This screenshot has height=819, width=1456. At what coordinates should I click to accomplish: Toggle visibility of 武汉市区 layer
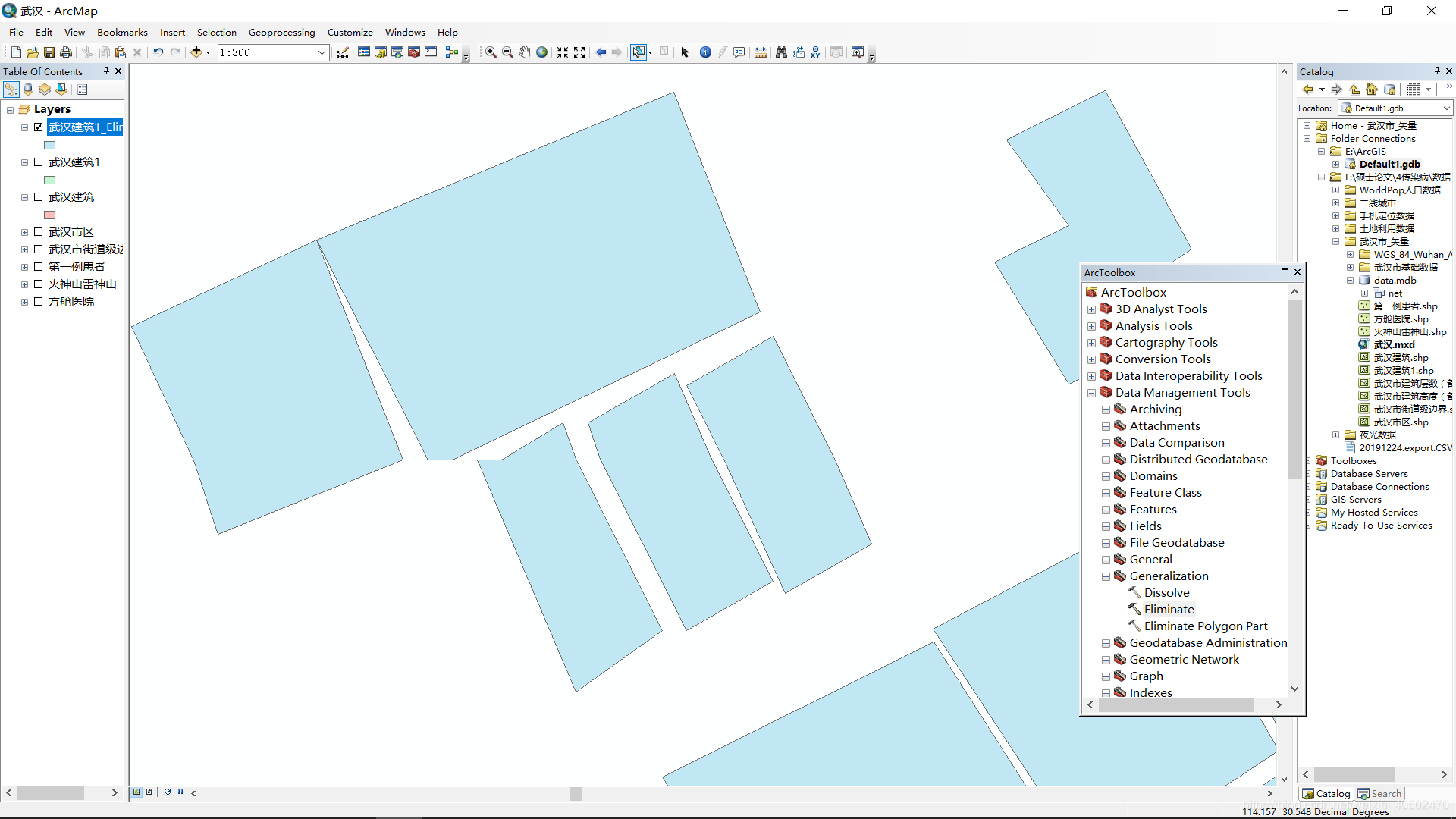(x=38, y=231)
